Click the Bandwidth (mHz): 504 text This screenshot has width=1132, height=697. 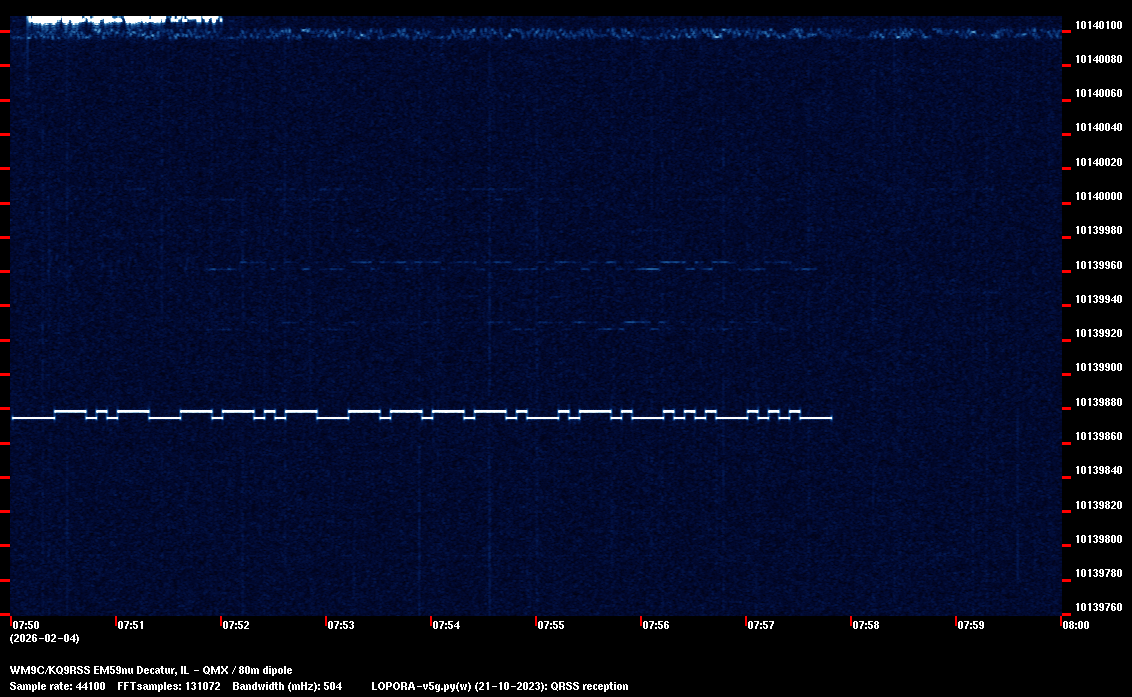click(x=287, y=686)
